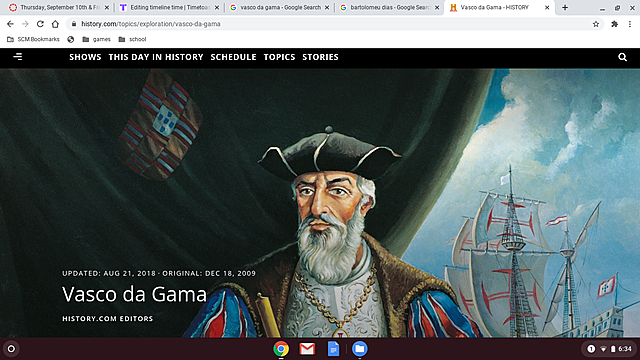Open the TOPICS menu item
Screen dimensions: 640x360
pos(279,57)
